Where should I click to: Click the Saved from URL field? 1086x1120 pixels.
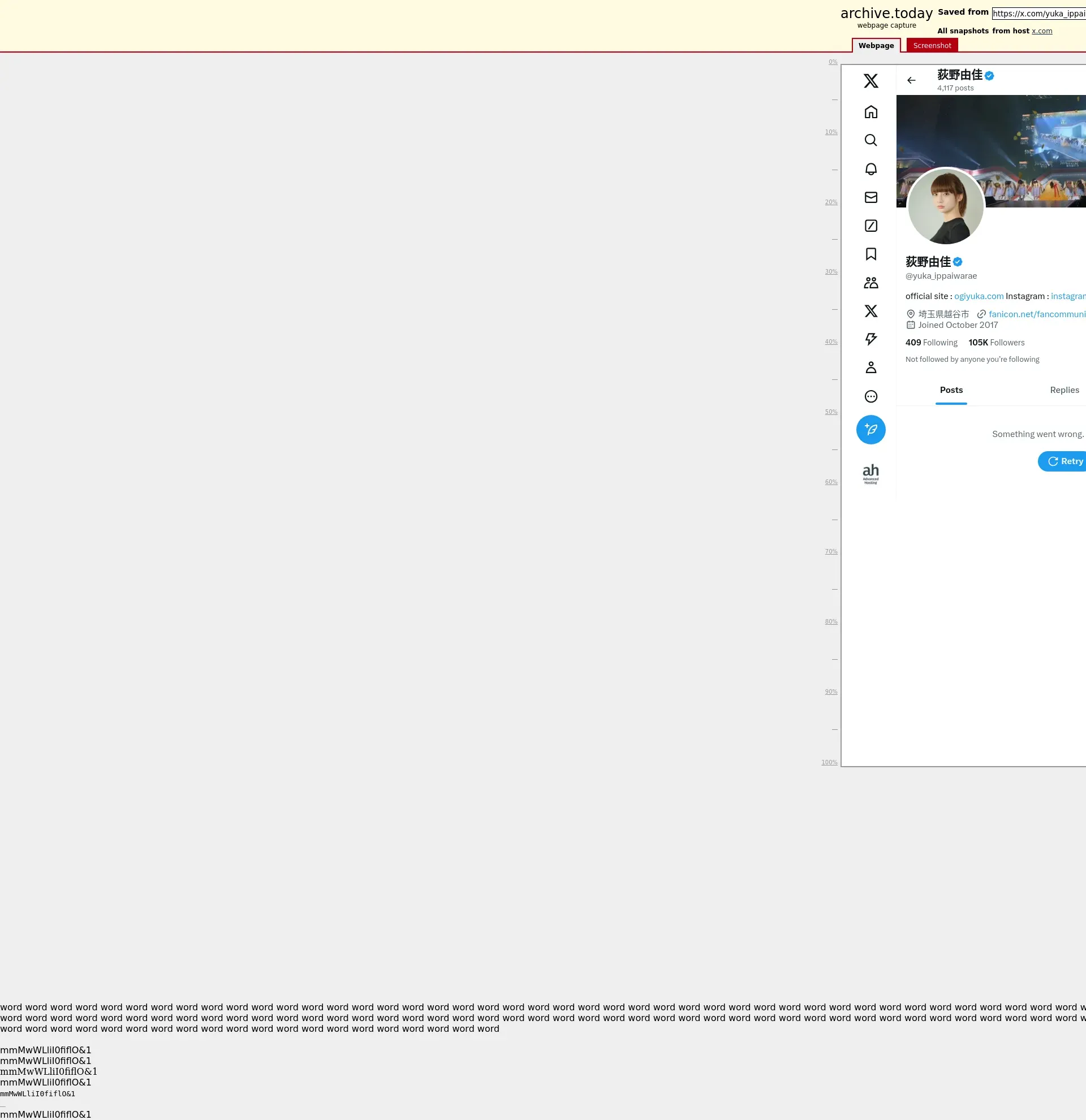[1038, 14]
